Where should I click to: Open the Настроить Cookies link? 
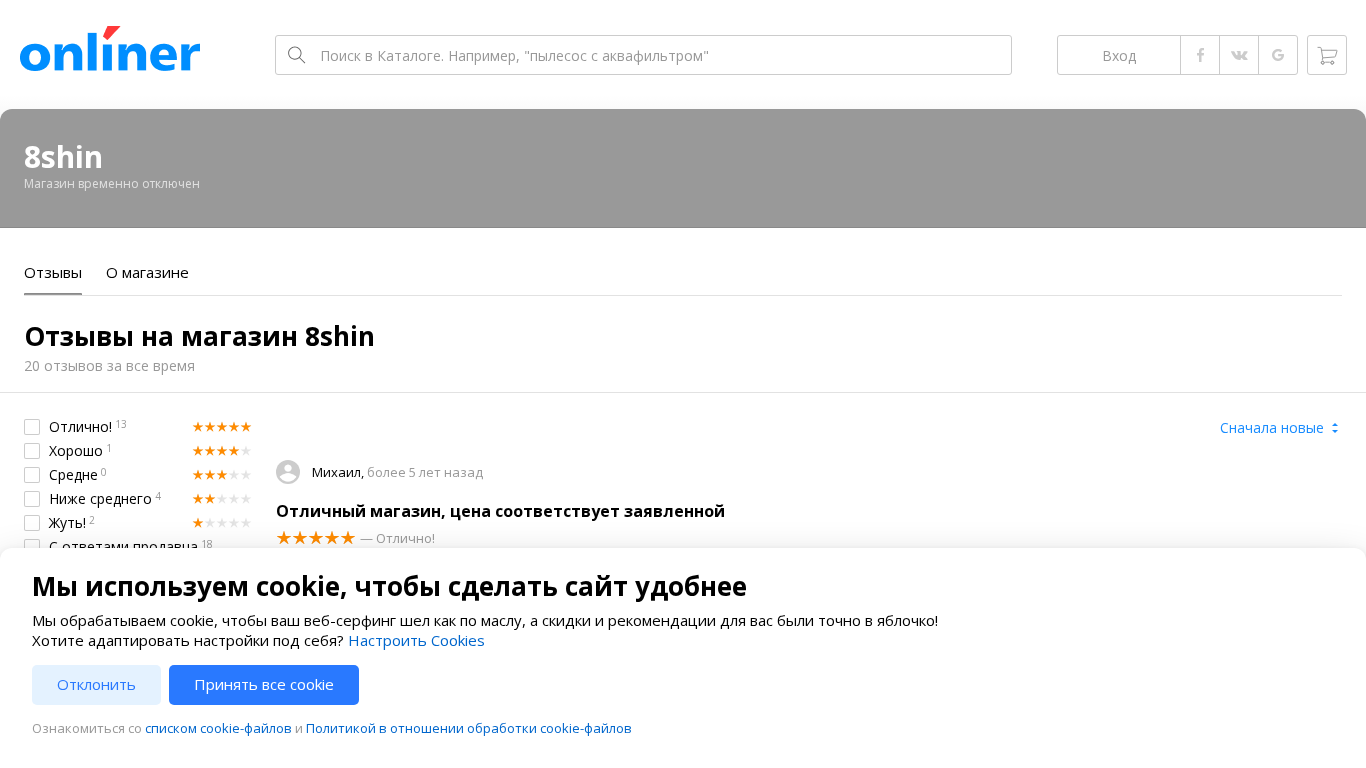click(x=416, y=641)
